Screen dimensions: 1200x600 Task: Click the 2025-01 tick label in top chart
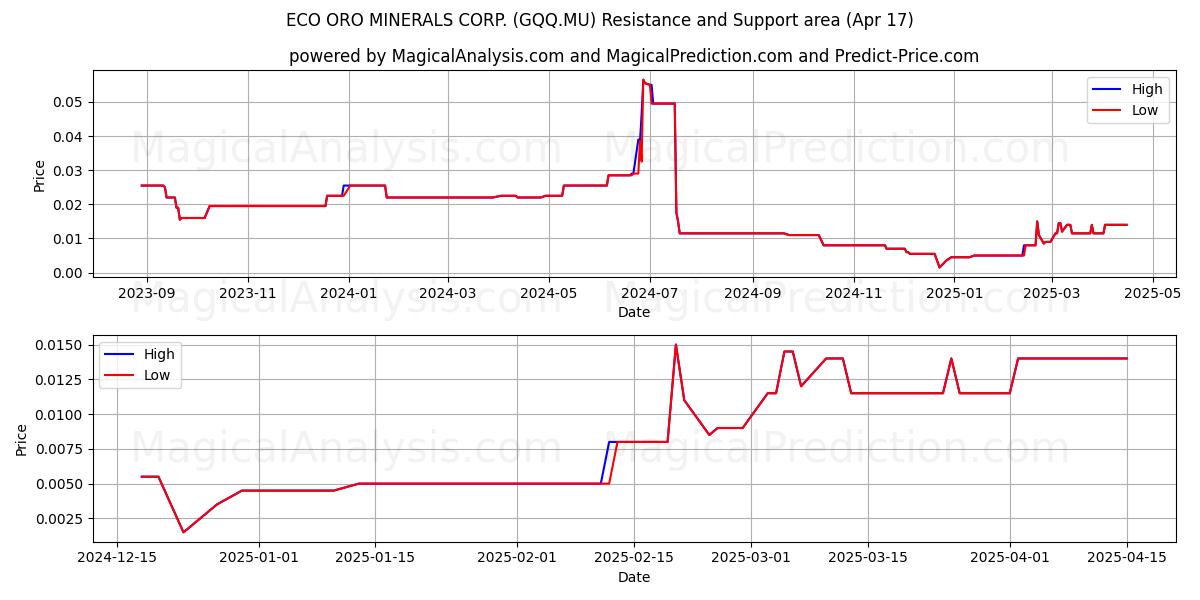(954, 293)
